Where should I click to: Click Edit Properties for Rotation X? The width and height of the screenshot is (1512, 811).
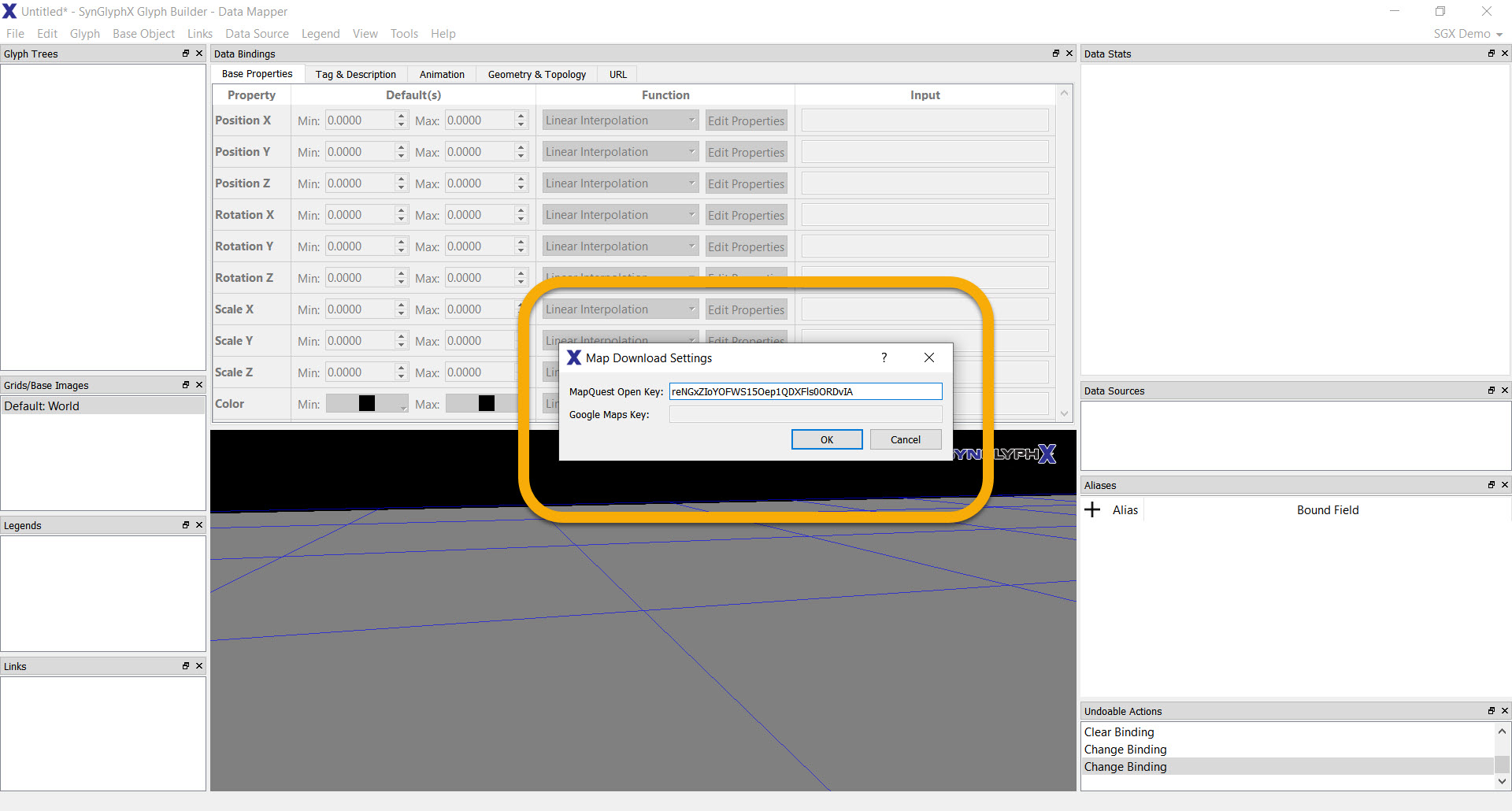pyautogui.click(x=747, y=215)
